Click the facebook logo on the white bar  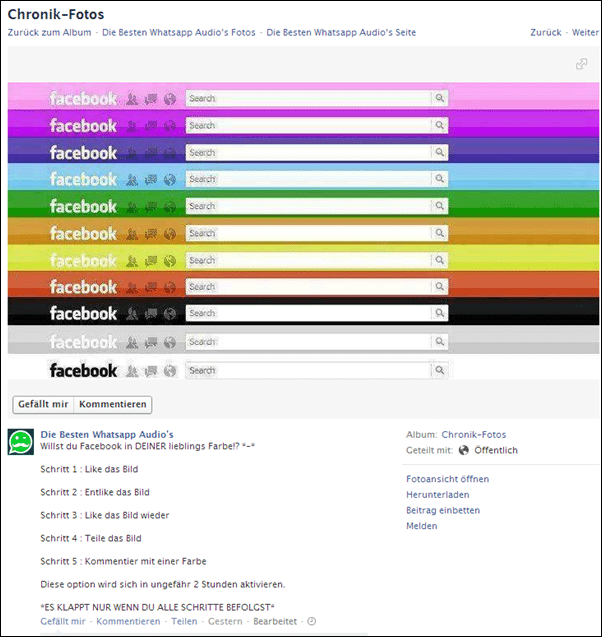83,370
